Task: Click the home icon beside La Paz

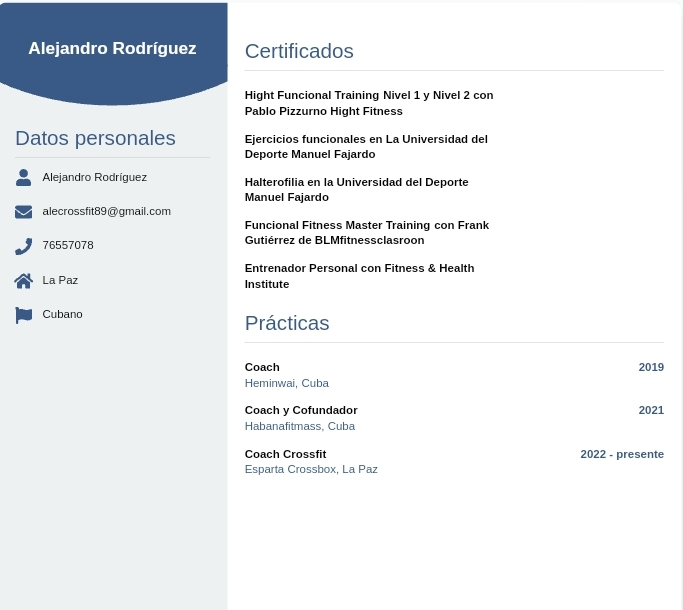Action: [x=24, y=281]
